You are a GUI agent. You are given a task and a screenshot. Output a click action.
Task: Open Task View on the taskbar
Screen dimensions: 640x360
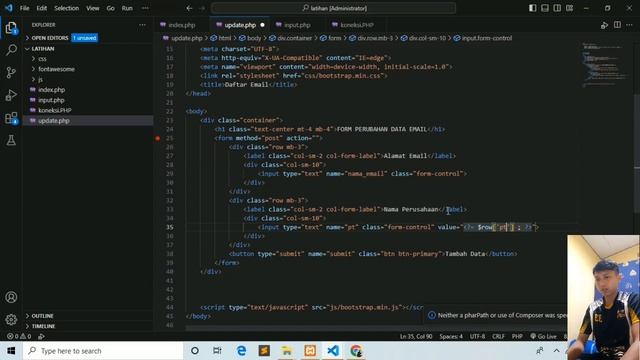217,351
